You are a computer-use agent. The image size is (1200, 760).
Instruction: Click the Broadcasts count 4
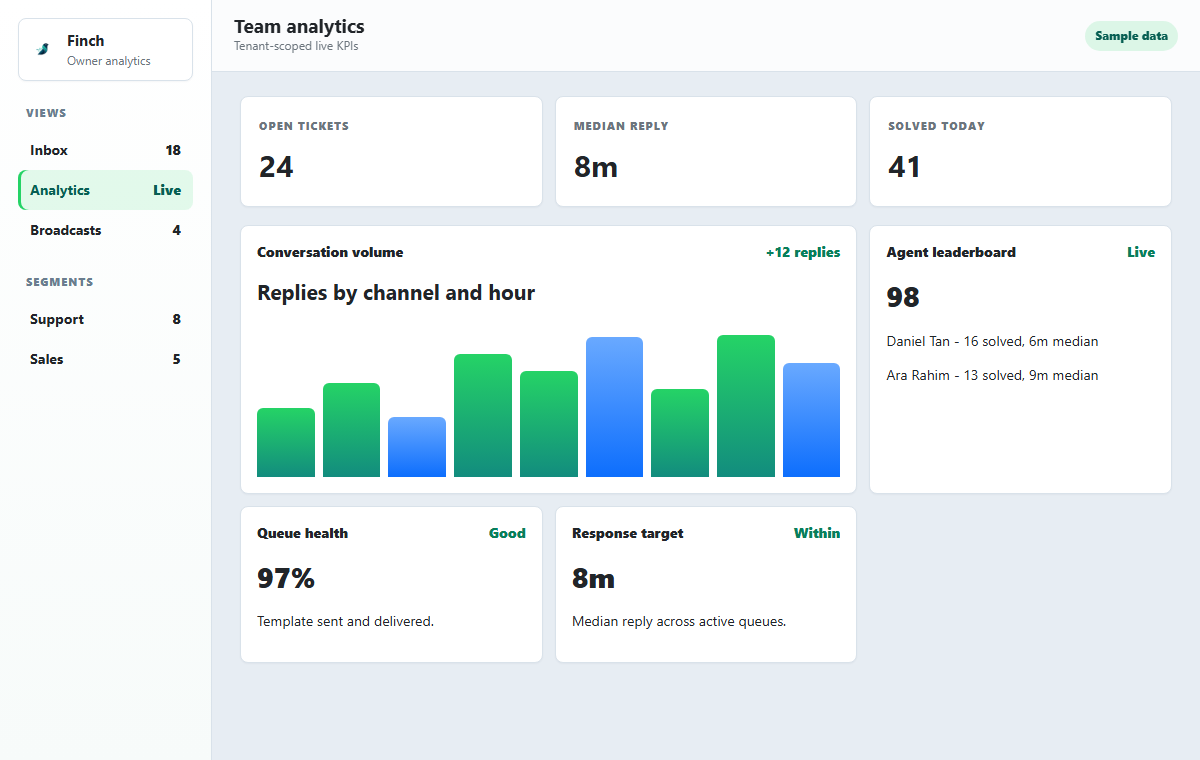[176, 230]
